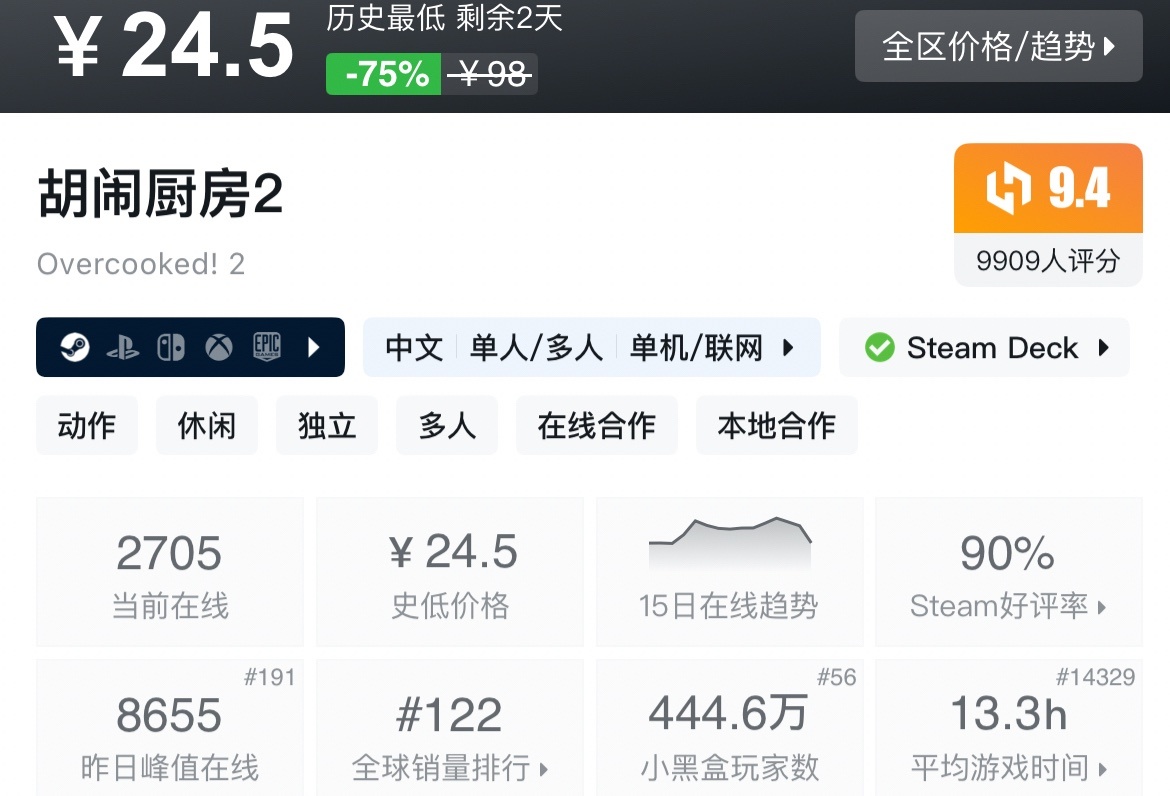Screen dimensions: 1170x796
Task: Expand the platform list arrow
Action: 314,348
